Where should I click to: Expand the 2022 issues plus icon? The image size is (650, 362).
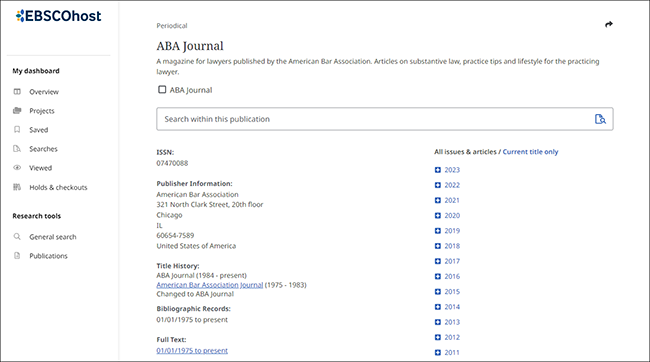438,185
